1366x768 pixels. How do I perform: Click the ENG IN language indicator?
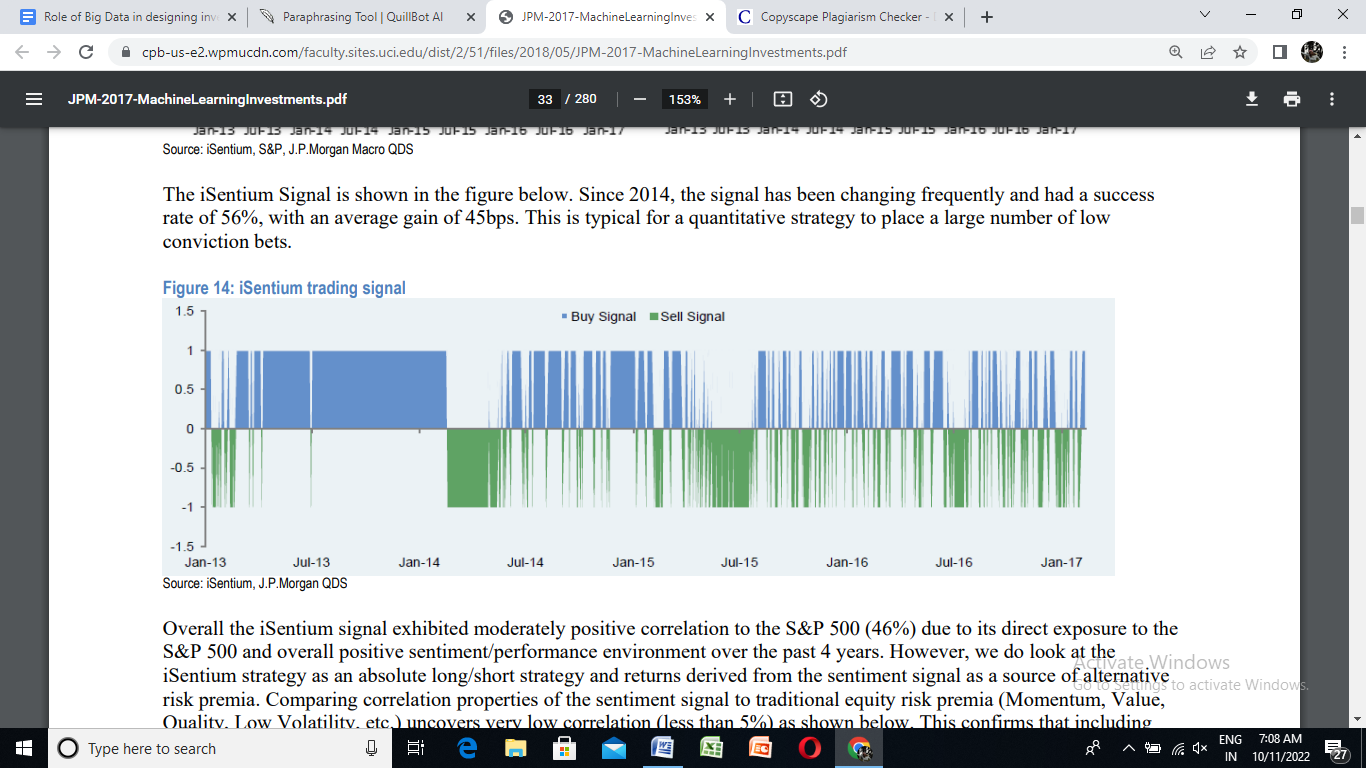click(1231, 748)
